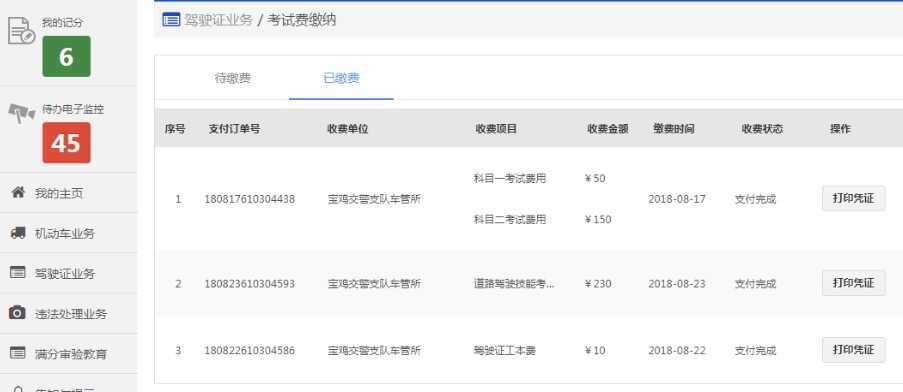Screen dimensions: 903x392
Task: Open 驾驶证业务 breadcrumb link
Action: point(218,20)
